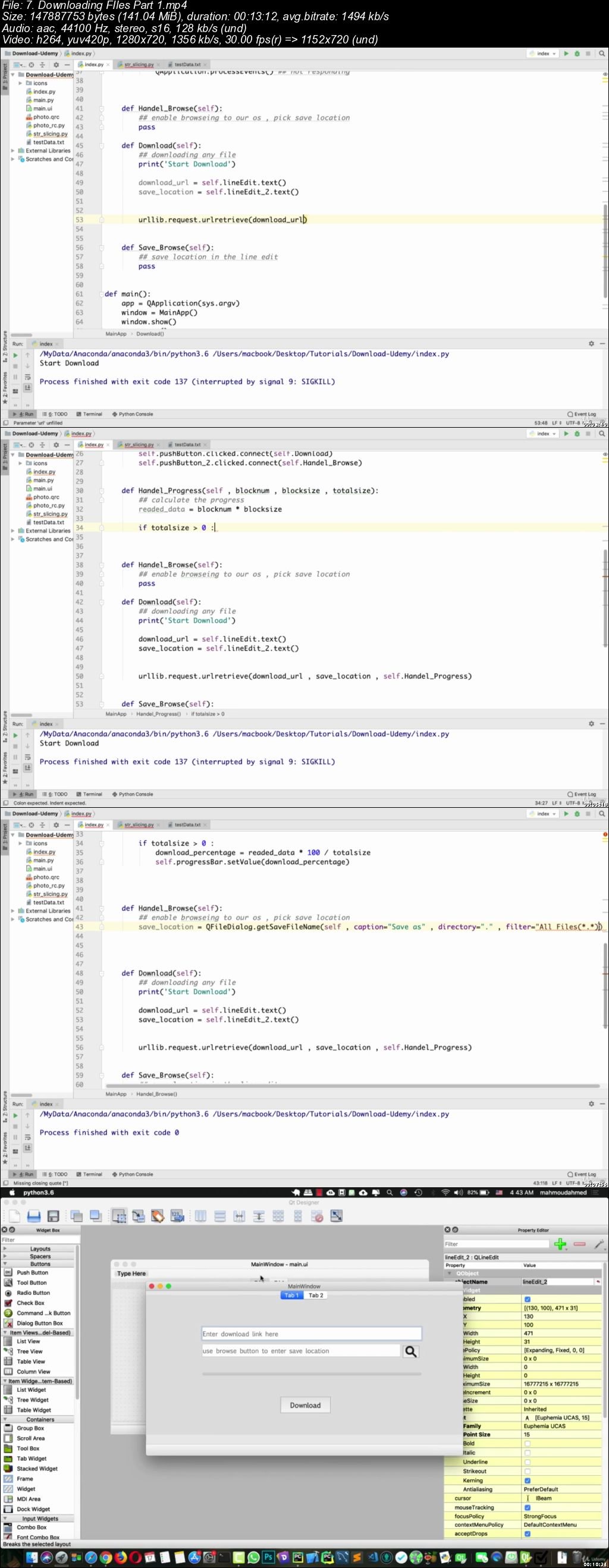Toggle the Underline font checkbox

pyautogui.click(x=527, y=1462)
